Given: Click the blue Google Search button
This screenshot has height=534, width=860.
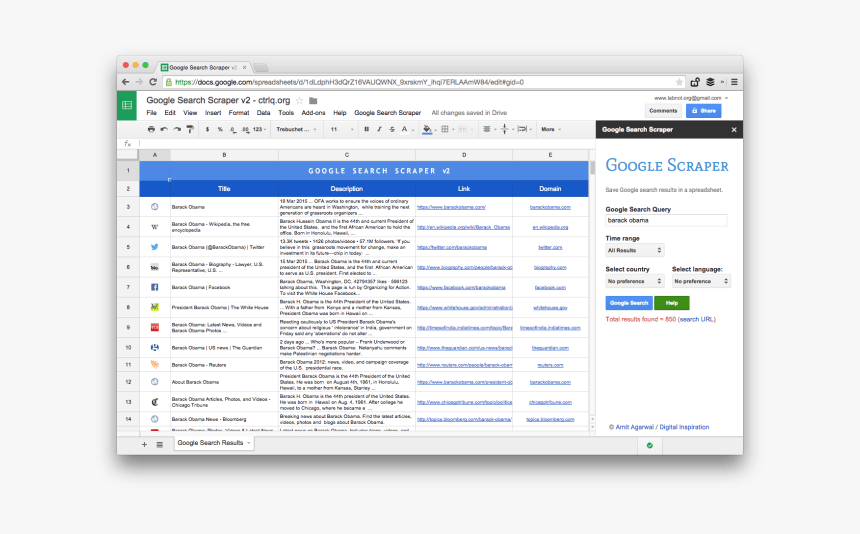Looking at the screenshot, I should coord(629,303).
